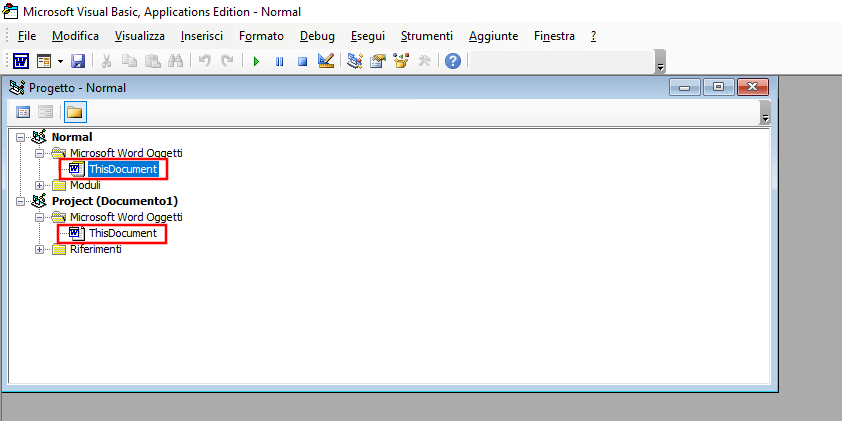This screenshot has height=421, width=842.
Task: Open the Visualizza menu
Action: pos(140,36)
